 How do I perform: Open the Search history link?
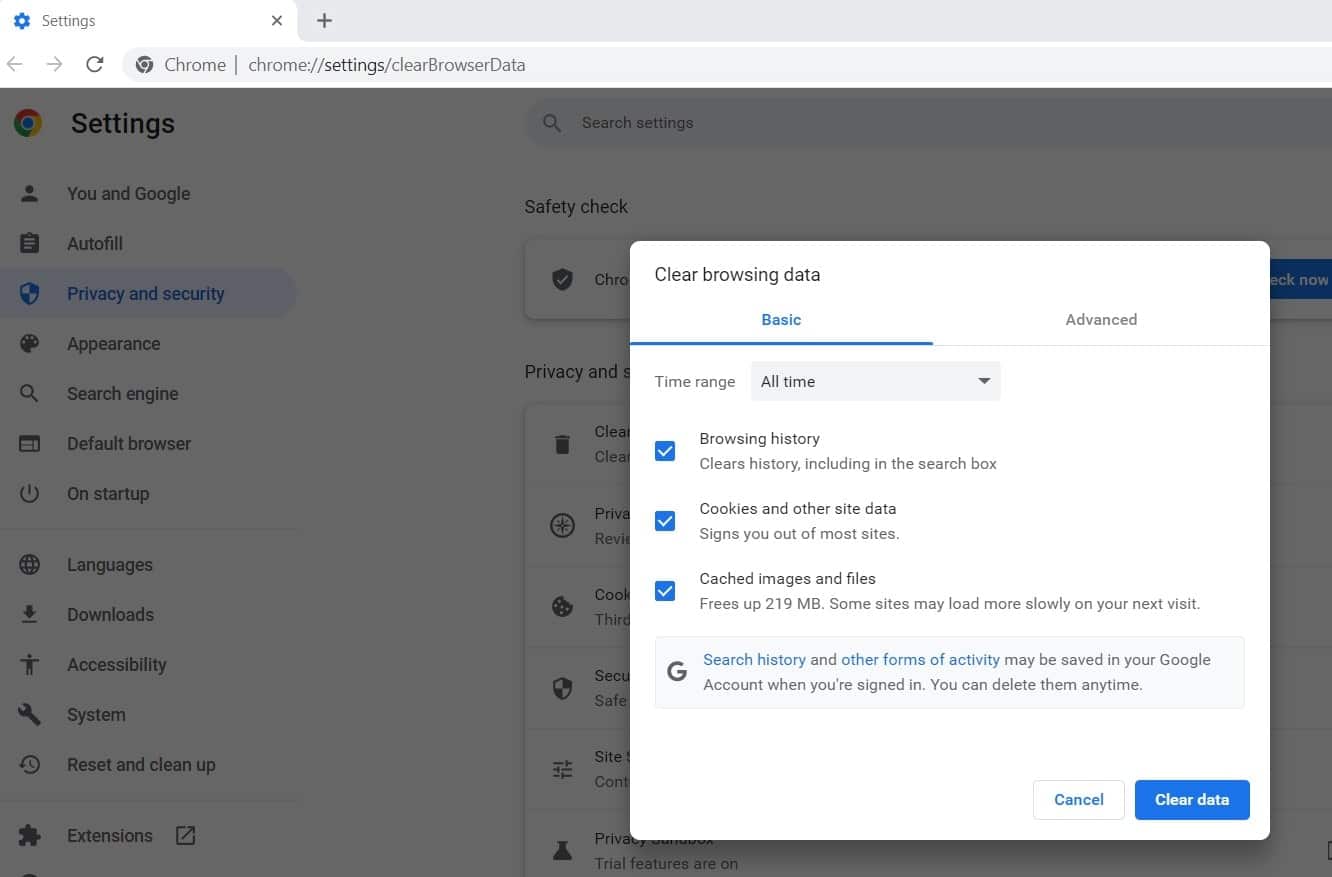[754, 660]
